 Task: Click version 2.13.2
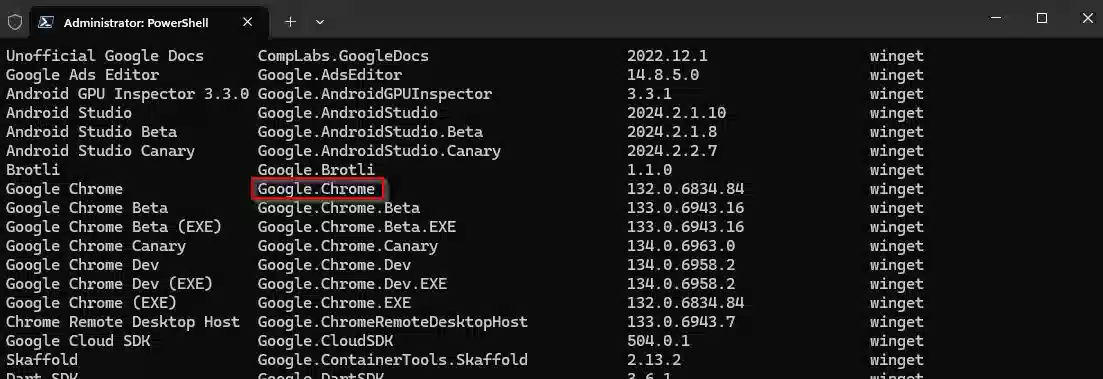654,359
